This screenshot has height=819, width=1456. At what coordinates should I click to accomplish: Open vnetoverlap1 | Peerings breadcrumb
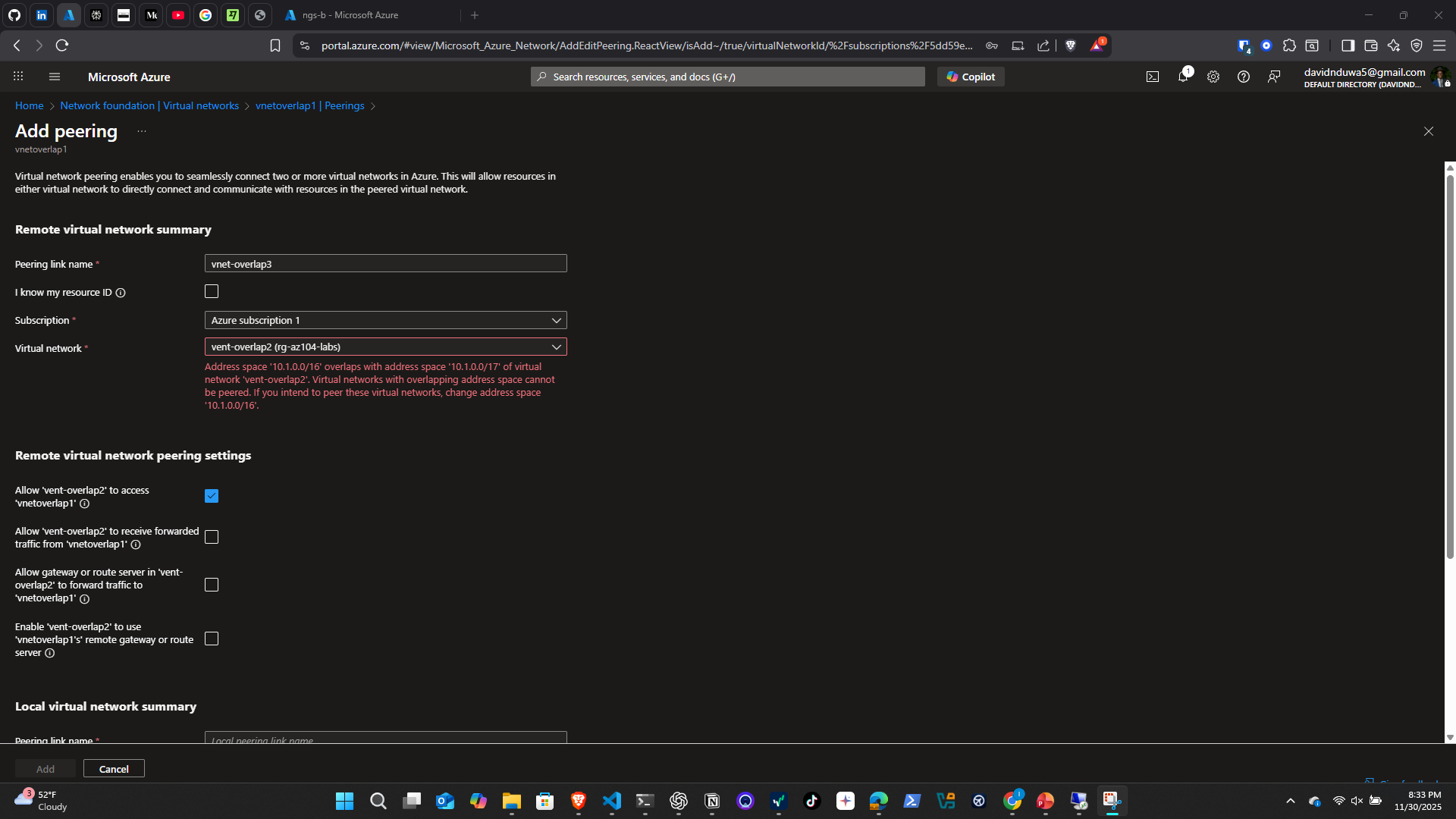pos(309,106)
